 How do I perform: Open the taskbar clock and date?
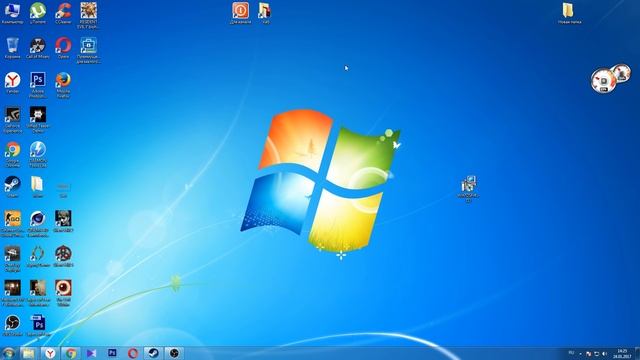622,353
